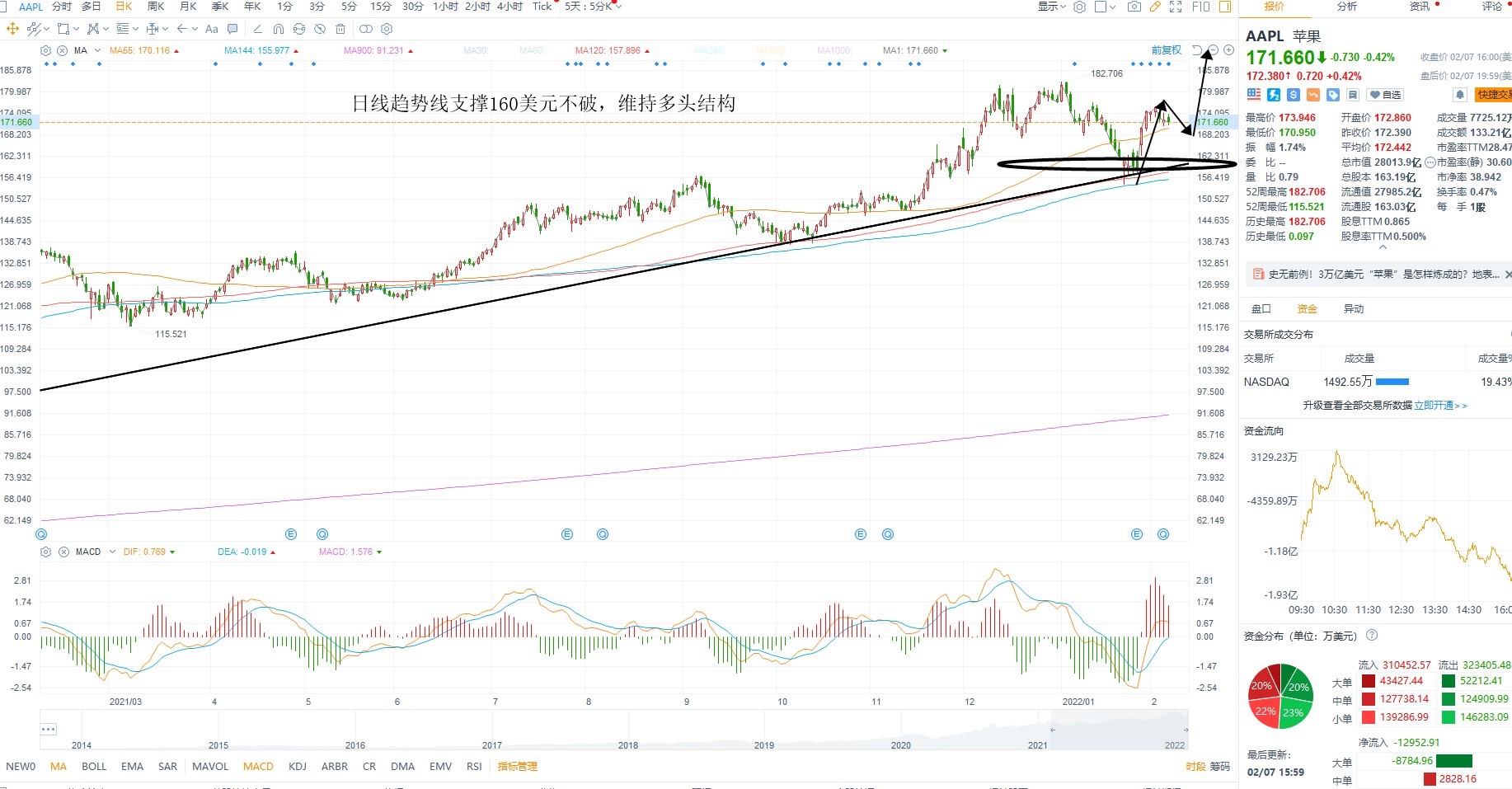Dismiss the news headline banner

tap(1508, 275)
